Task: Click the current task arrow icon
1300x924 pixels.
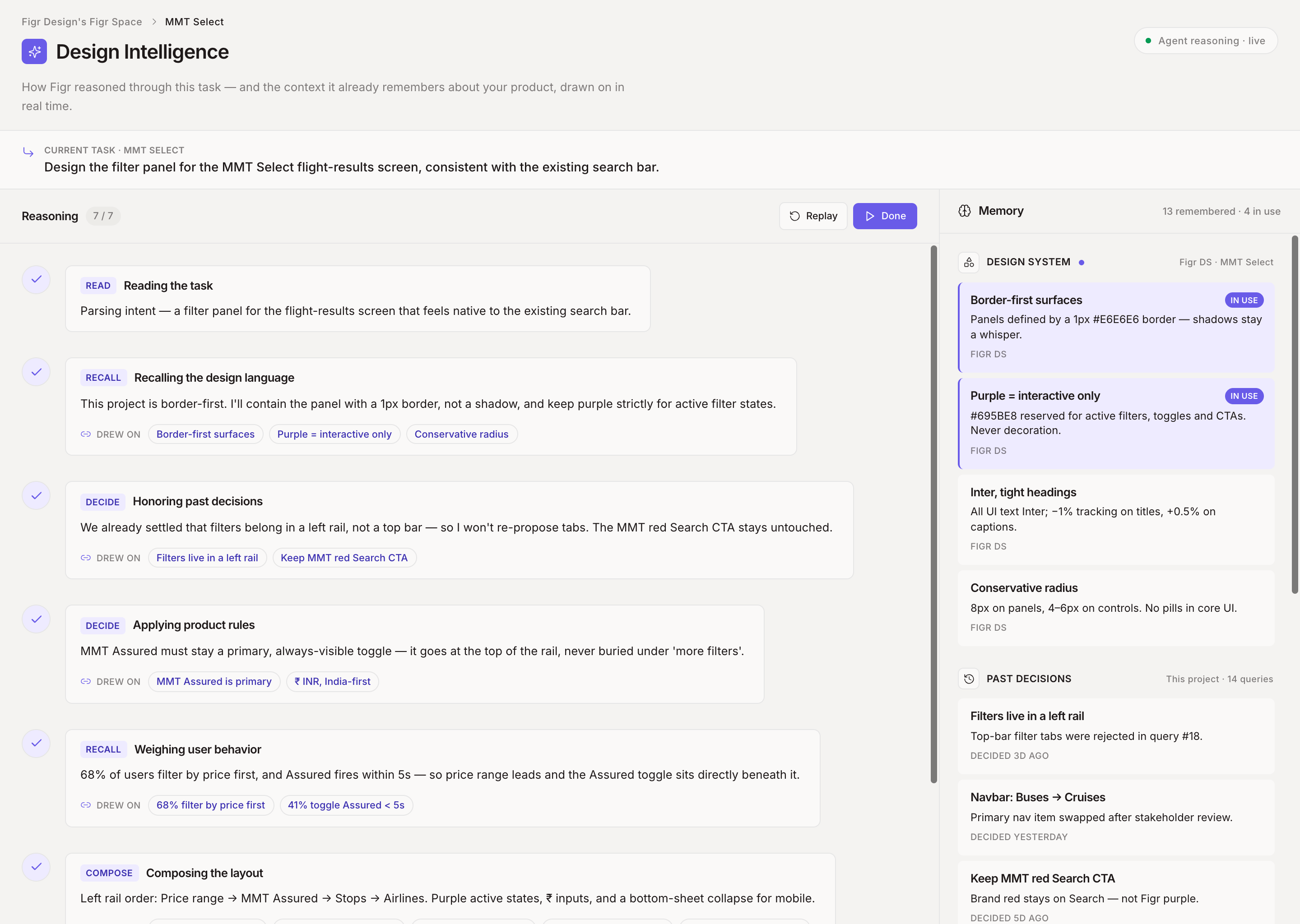Action: [x=28, y=151]
